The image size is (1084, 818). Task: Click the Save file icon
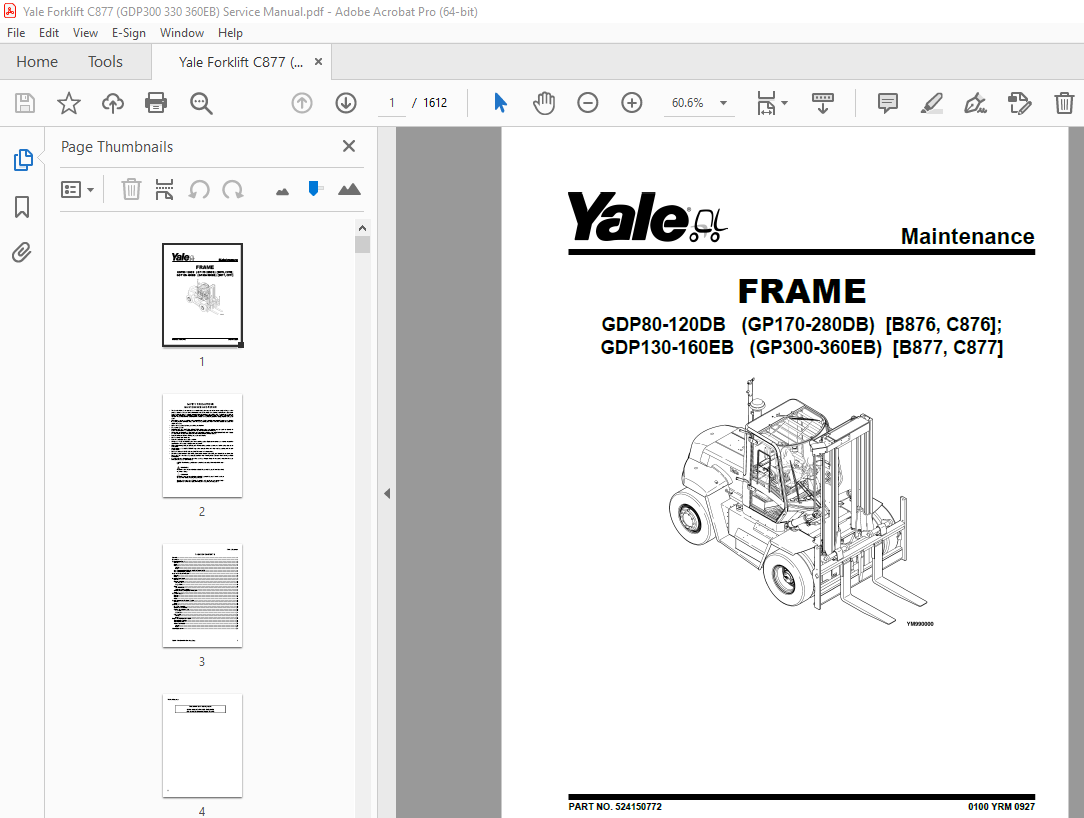coord(25,103)
